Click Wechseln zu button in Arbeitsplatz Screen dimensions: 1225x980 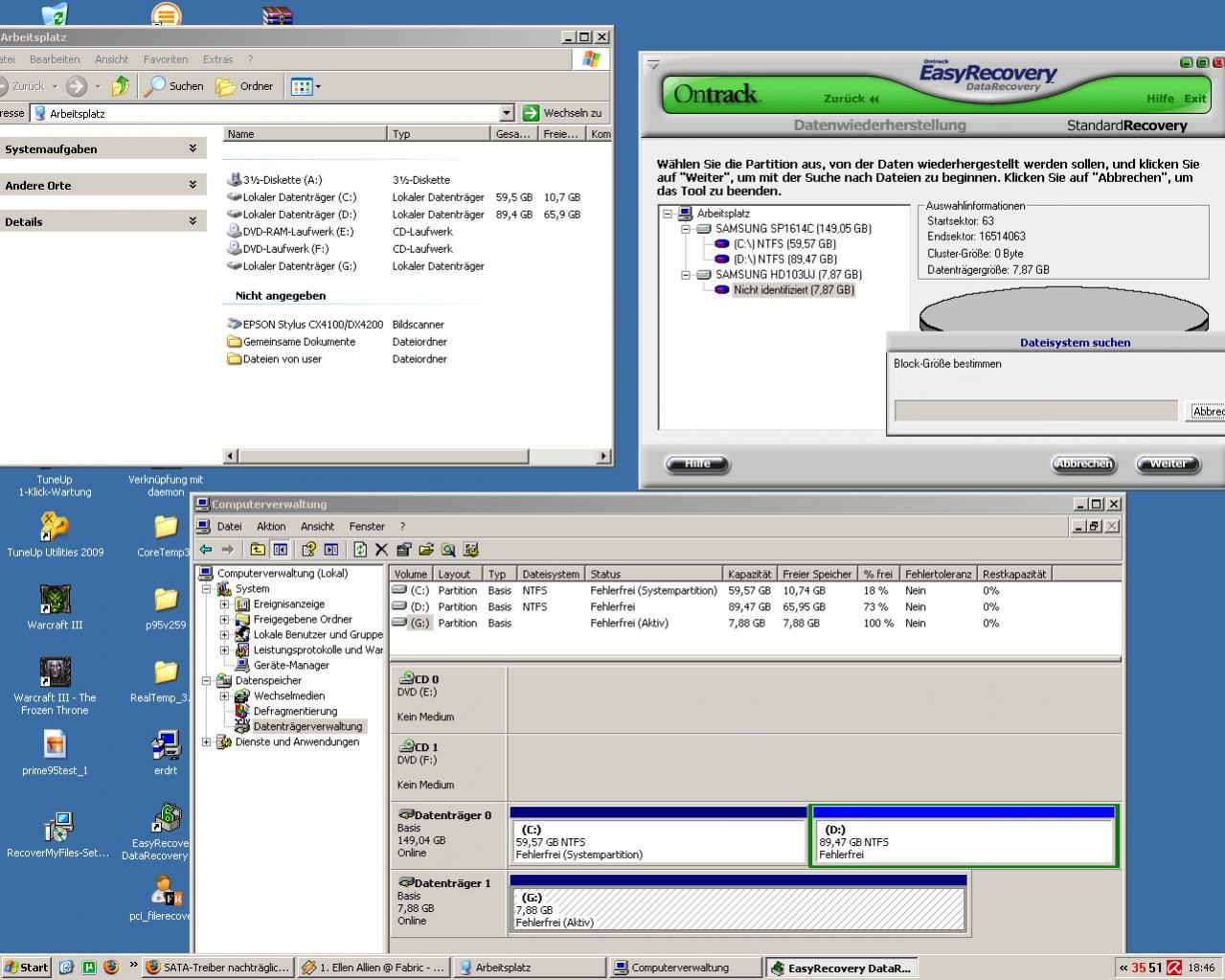pos(562,113)
